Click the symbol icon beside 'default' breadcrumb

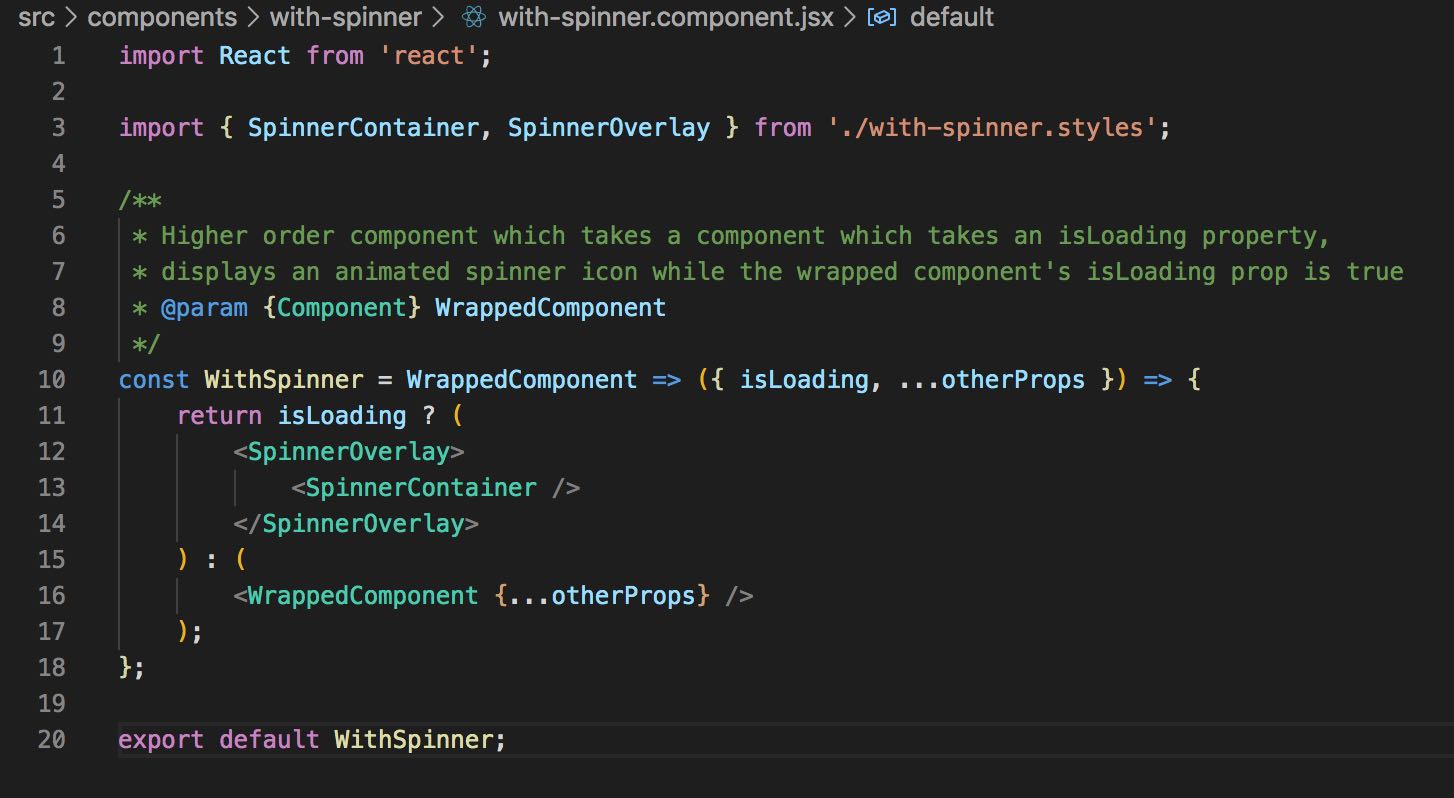click(881, 18)
